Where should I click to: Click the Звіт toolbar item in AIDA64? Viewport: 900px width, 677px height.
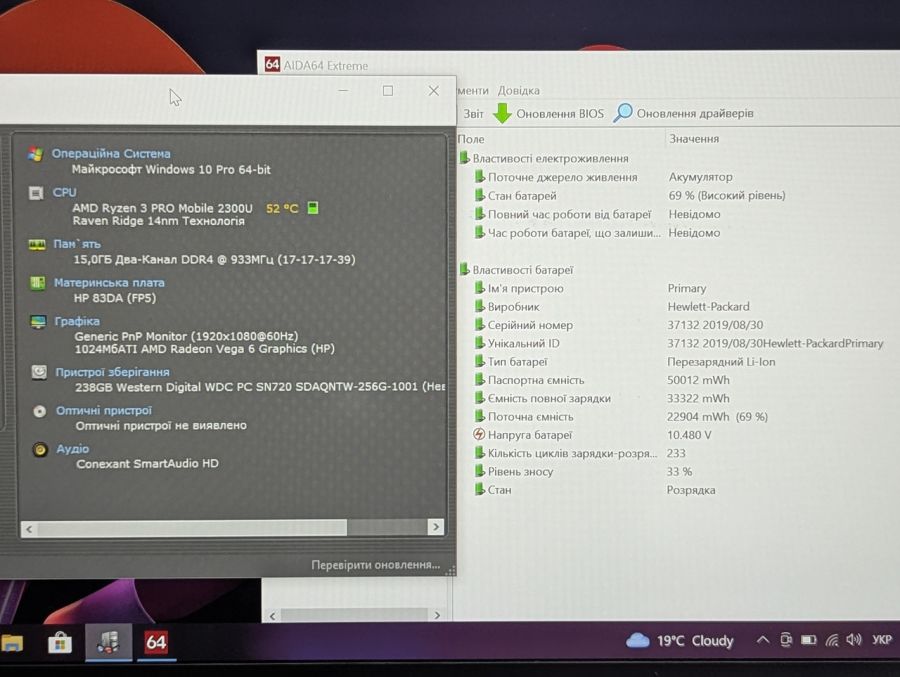pos(474,114)
